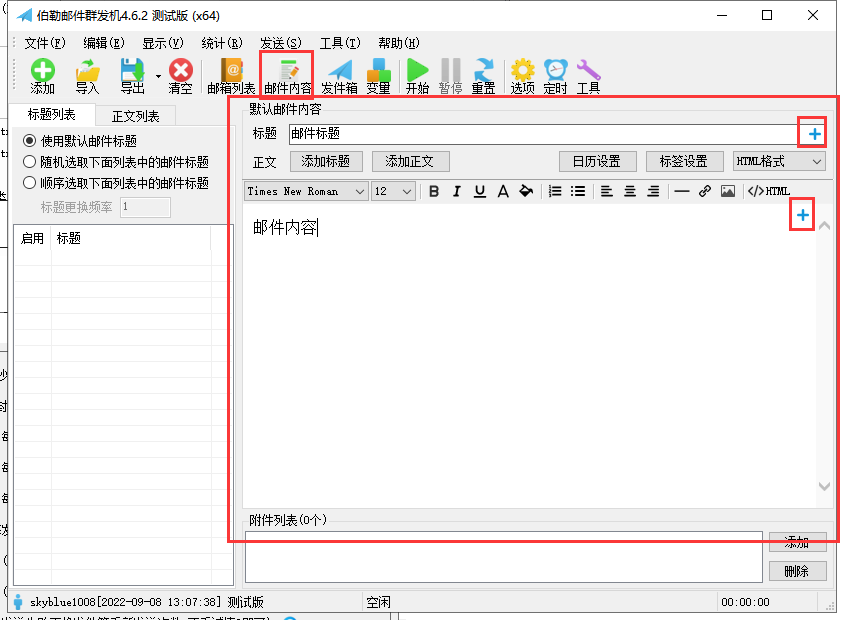This screenshot has width=844, height=620.
Task: Switch to the 标题列表 tab
Action: click(52, 115)
